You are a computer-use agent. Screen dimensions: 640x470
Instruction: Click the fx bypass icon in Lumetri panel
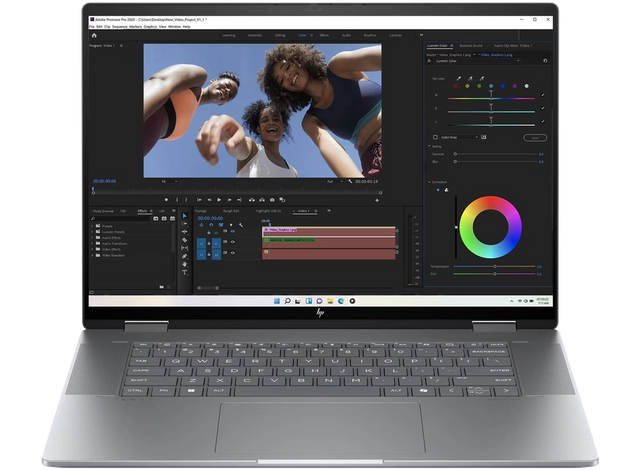click(x=429, y=61)
